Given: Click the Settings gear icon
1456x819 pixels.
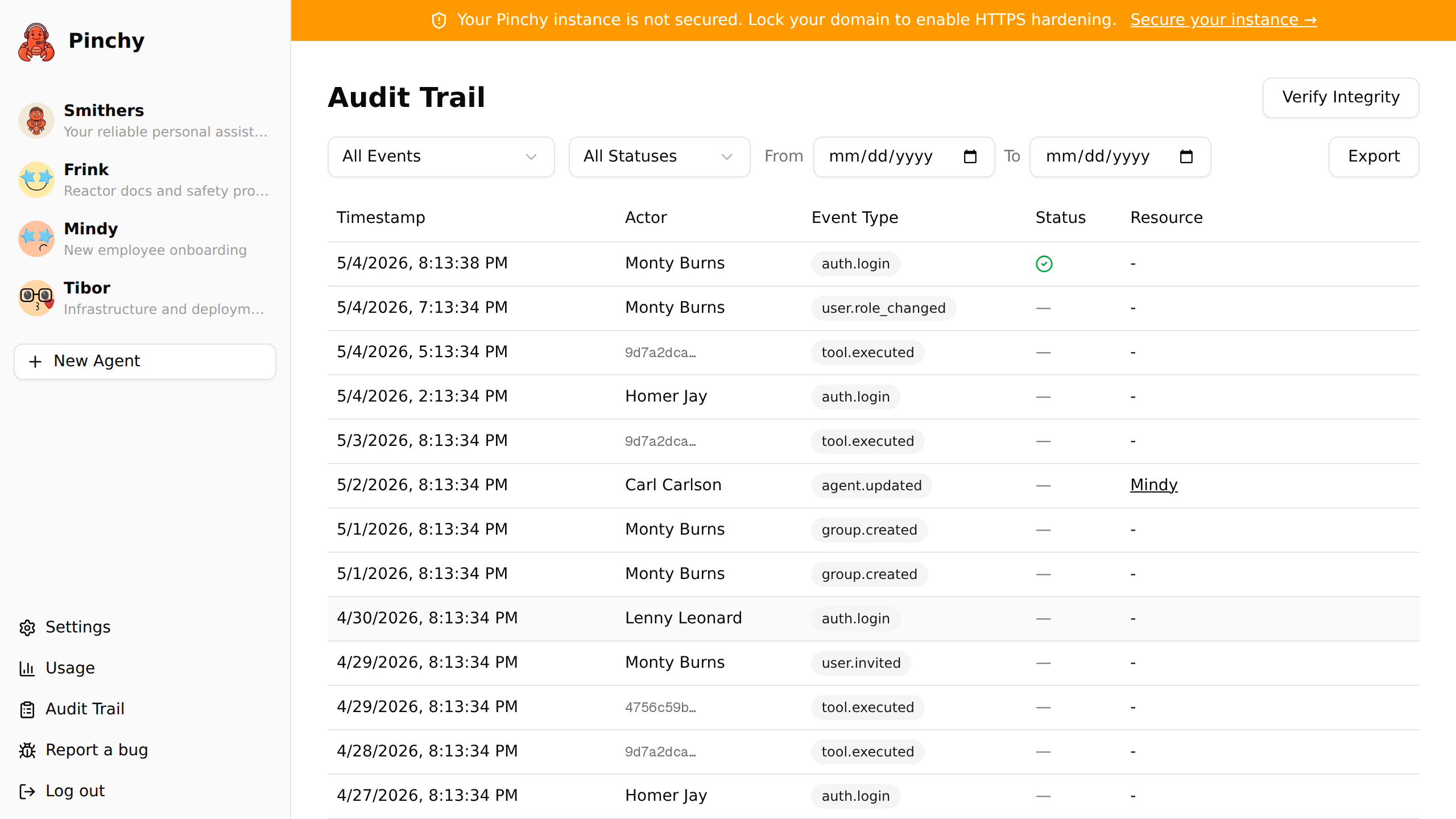Looking at the screenshot, I should pyautogui.click(x=27, y=627).
